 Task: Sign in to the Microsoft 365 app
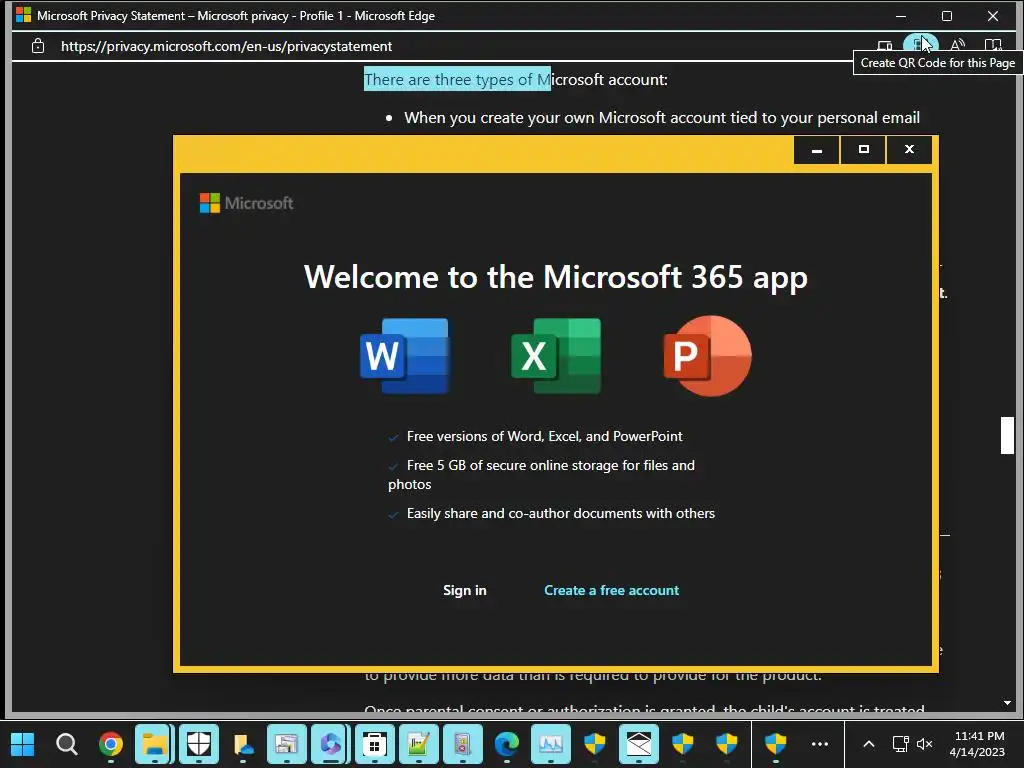[x=464, y=590]
